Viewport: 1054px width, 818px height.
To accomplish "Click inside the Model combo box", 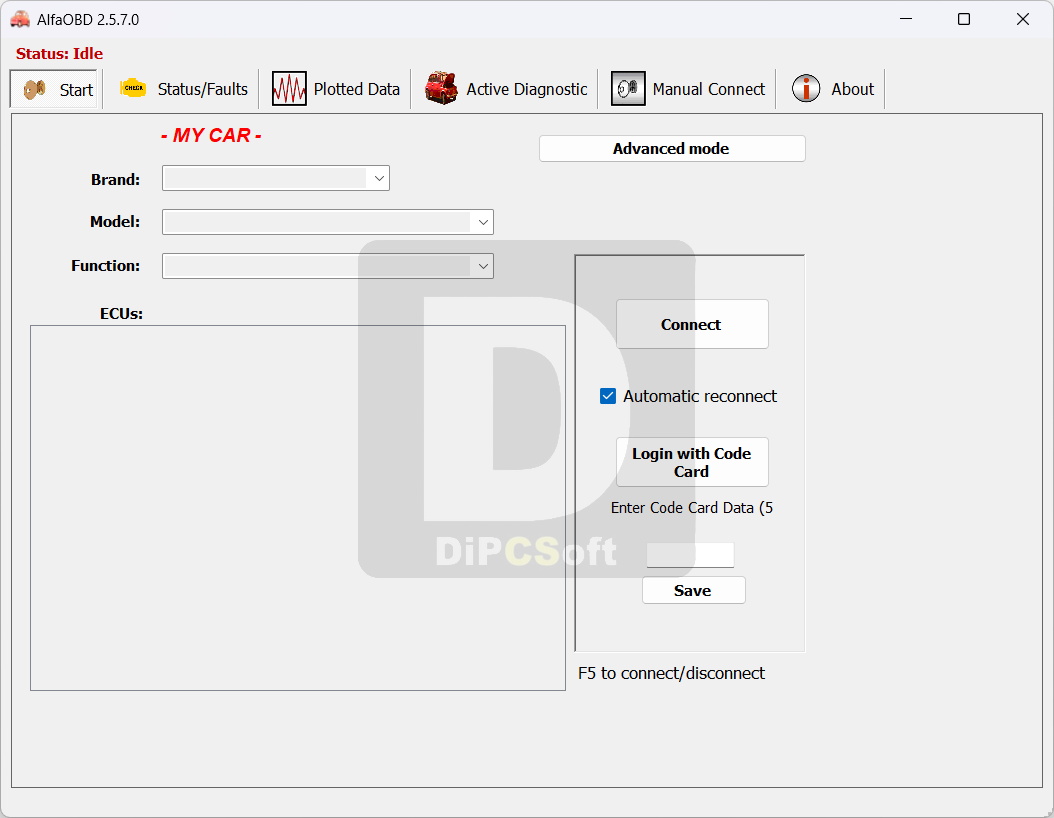I will click(327, 222).
